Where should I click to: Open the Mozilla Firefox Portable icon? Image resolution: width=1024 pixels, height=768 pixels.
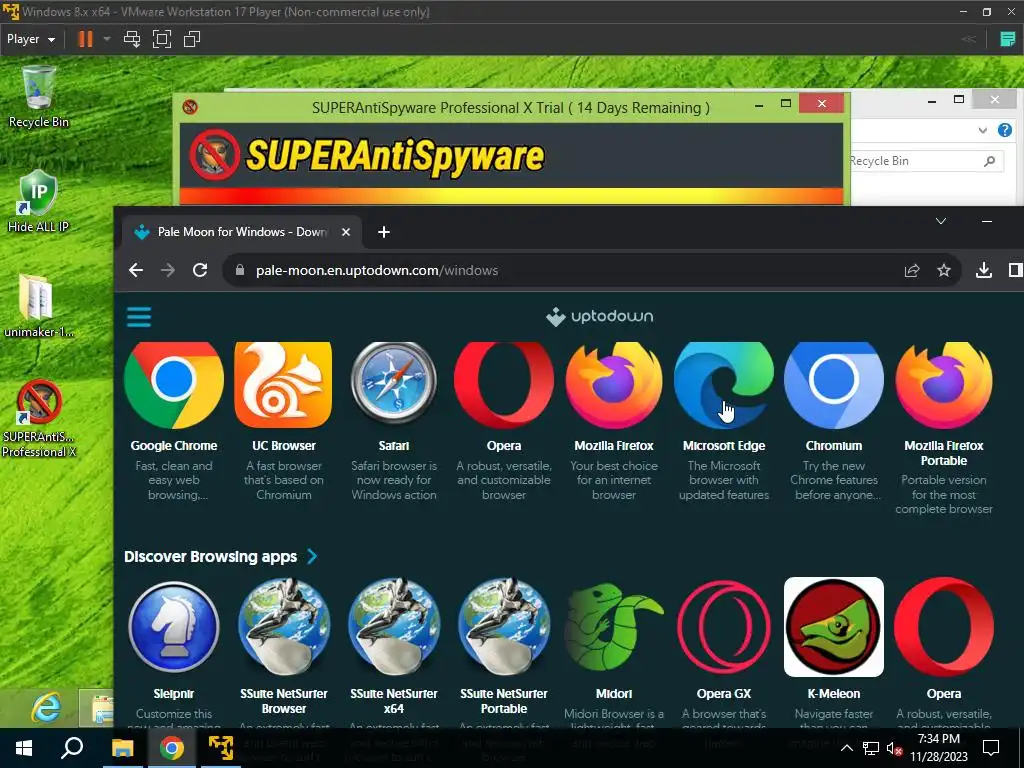[x=944, y=385]
